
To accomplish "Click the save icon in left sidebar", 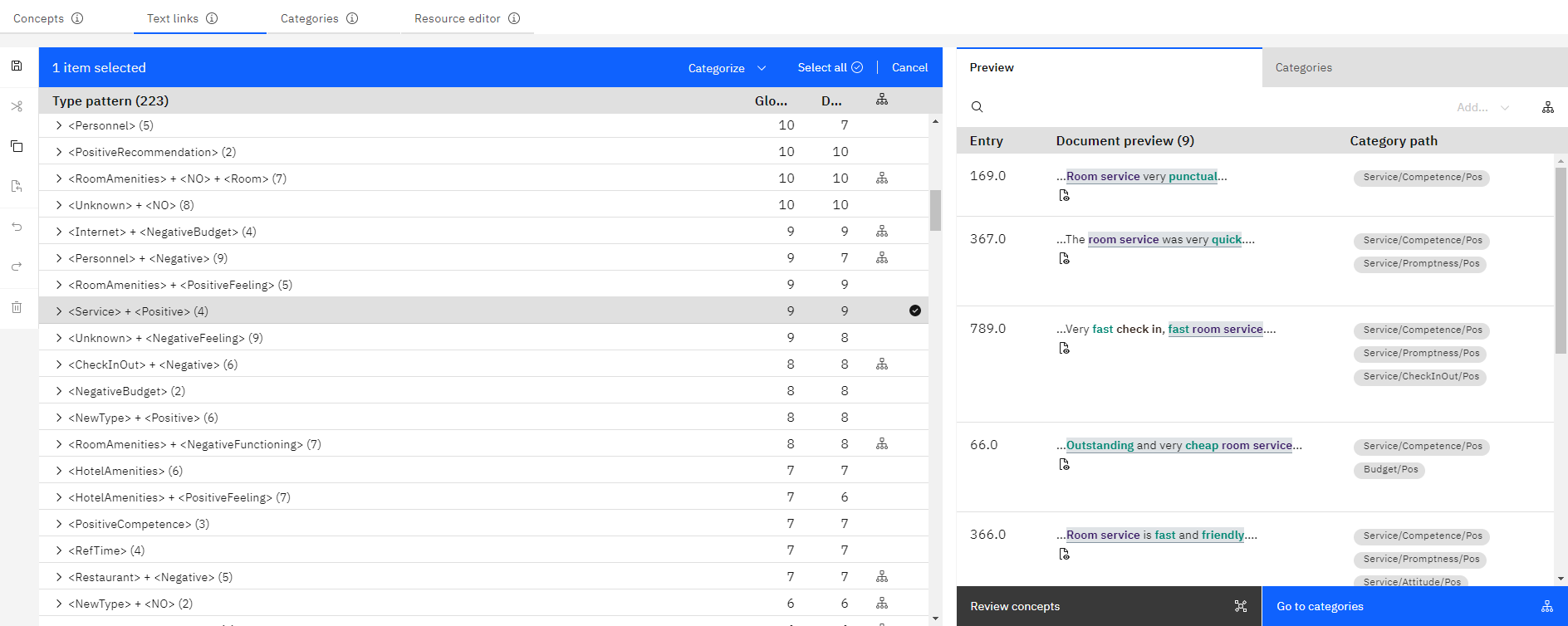I will click(x=17, y=66).
